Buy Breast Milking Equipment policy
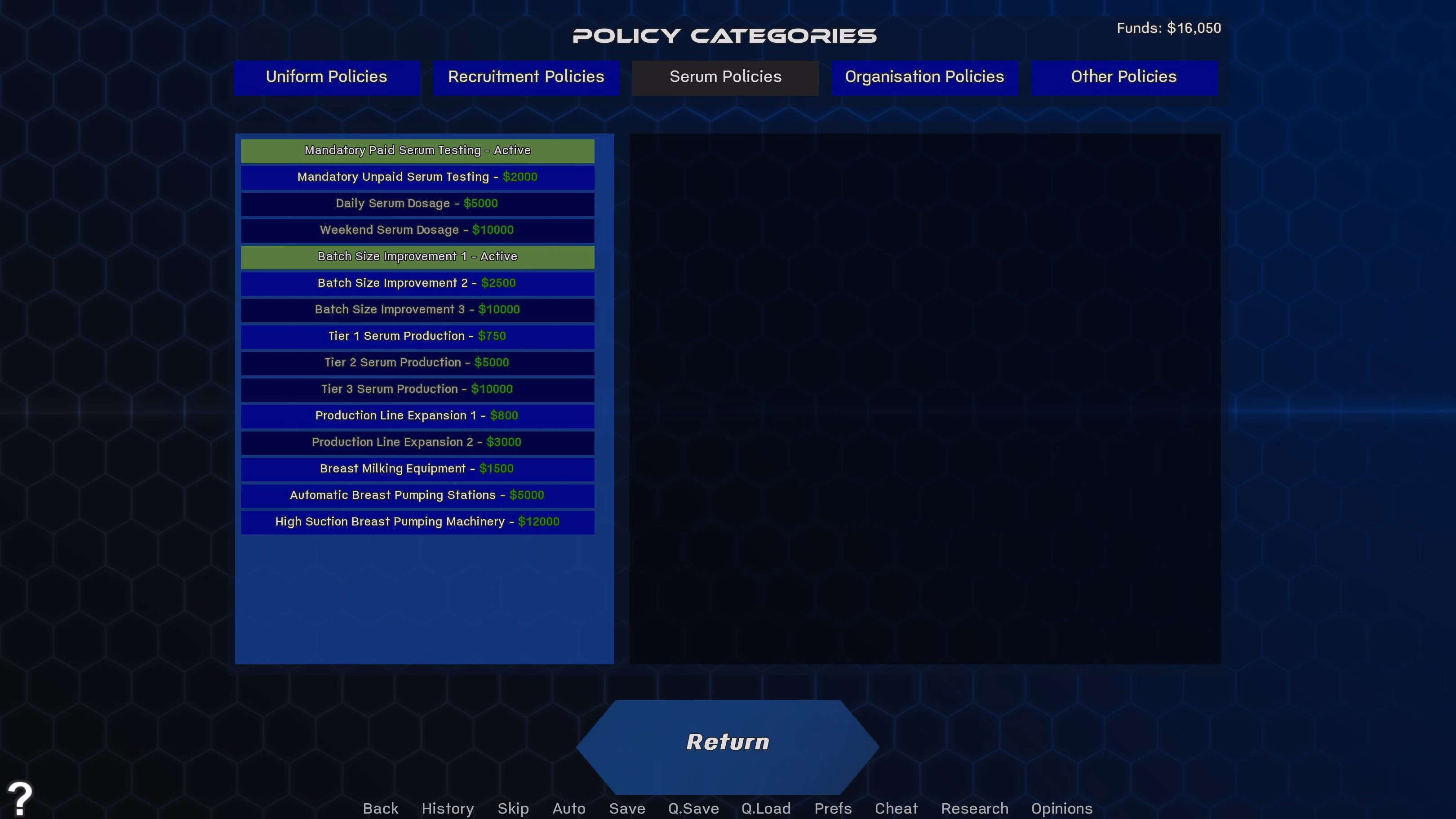Screen dimensions: 1456x819 [417, 470]
